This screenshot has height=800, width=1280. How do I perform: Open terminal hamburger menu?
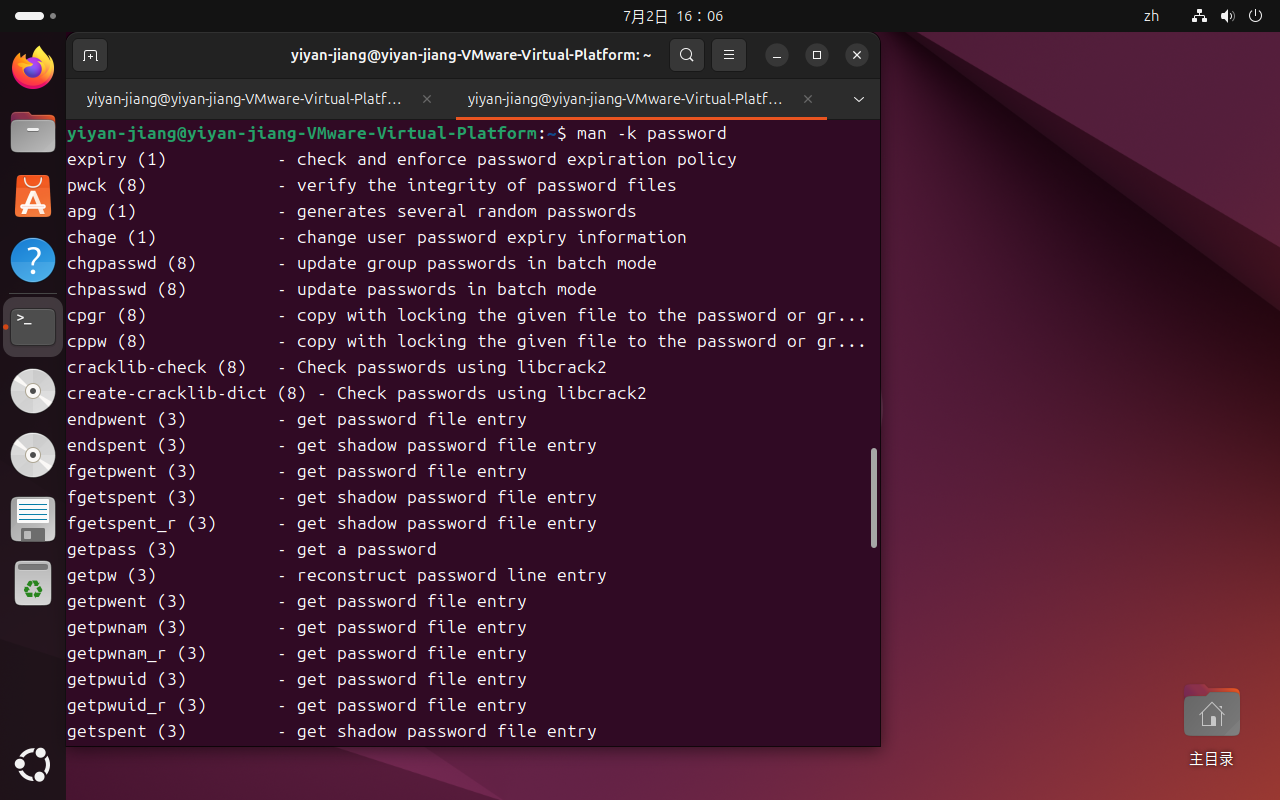(x=729, y=55)
